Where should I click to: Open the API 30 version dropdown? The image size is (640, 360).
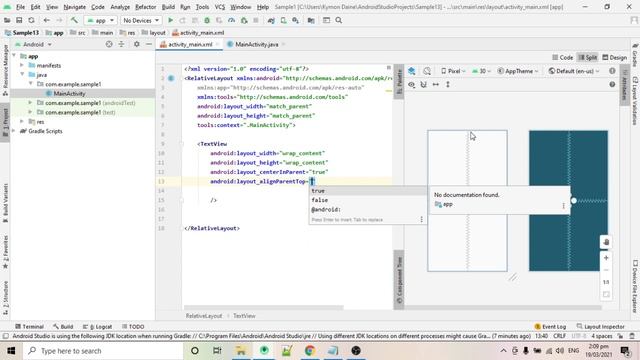[481, 71]
